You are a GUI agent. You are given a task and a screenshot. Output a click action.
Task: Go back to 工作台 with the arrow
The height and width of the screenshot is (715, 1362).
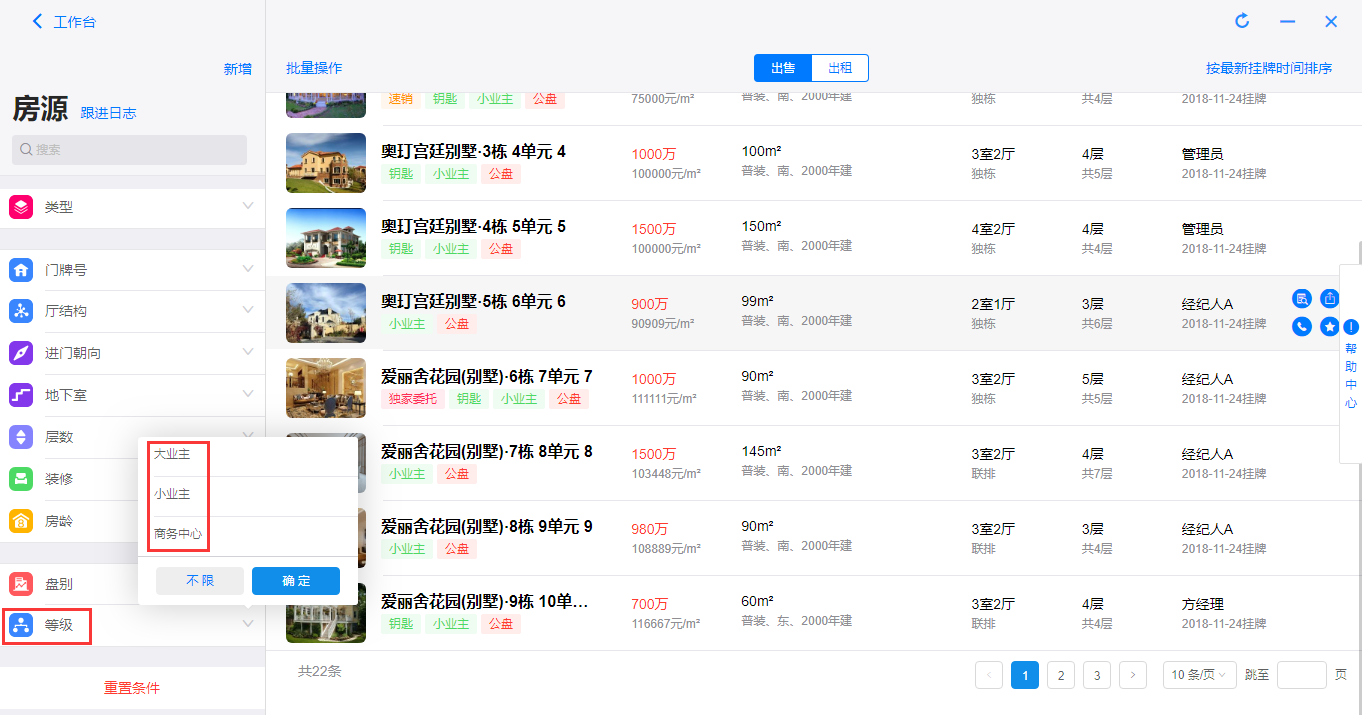[38, 21]
